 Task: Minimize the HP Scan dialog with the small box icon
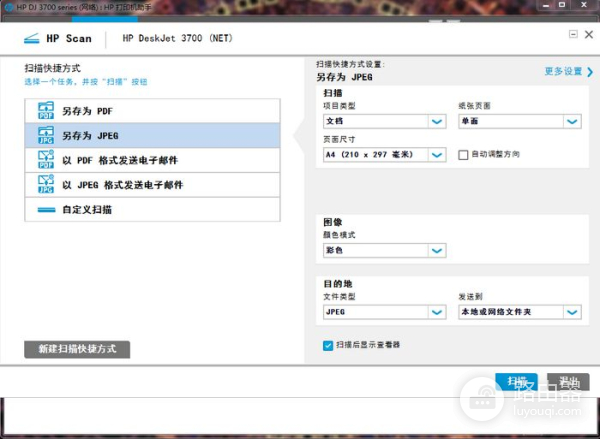573,34
